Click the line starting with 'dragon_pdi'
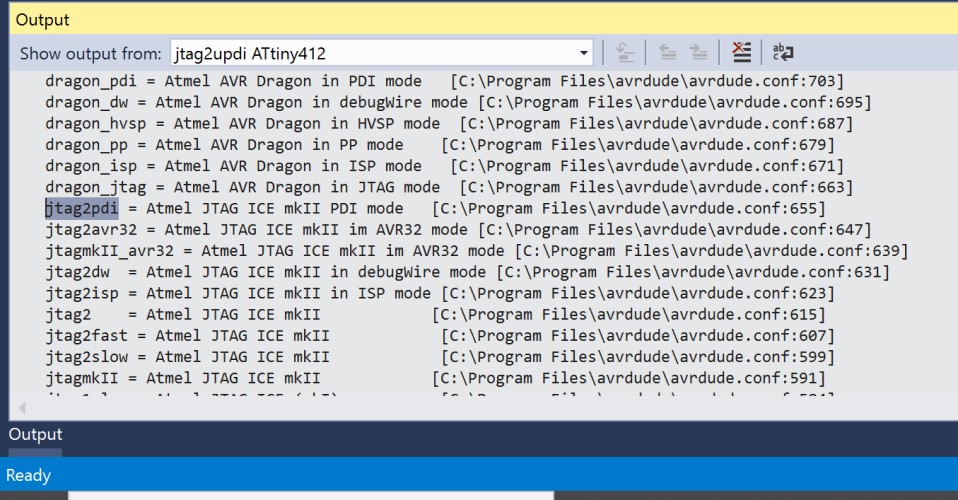The width and height of the screenshot is (958, 500). pos(444,81)
